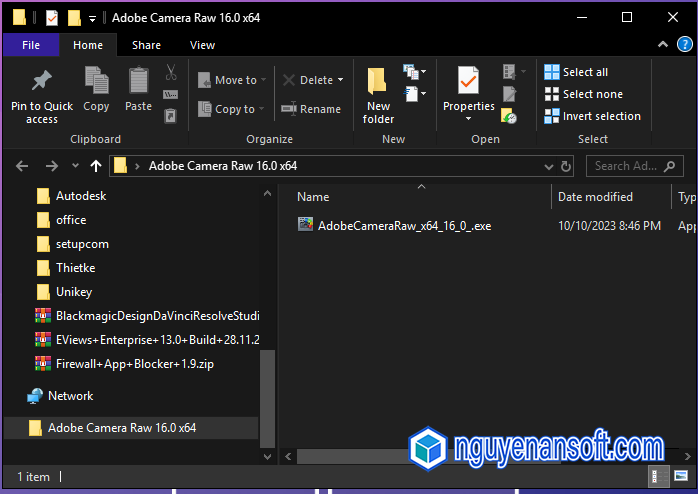Click the Paste clipboard icon

click(x=138, y=81)
